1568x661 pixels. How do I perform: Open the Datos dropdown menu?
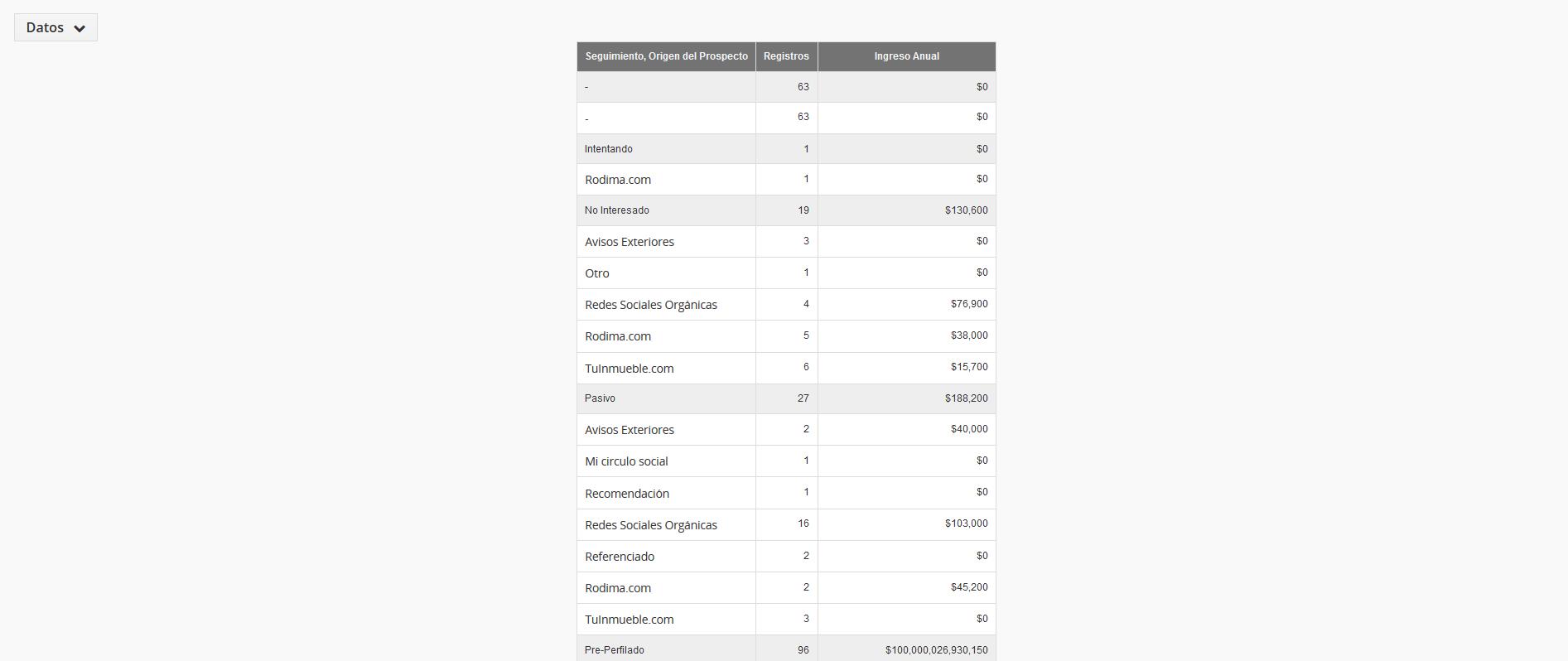click(55, 27)
